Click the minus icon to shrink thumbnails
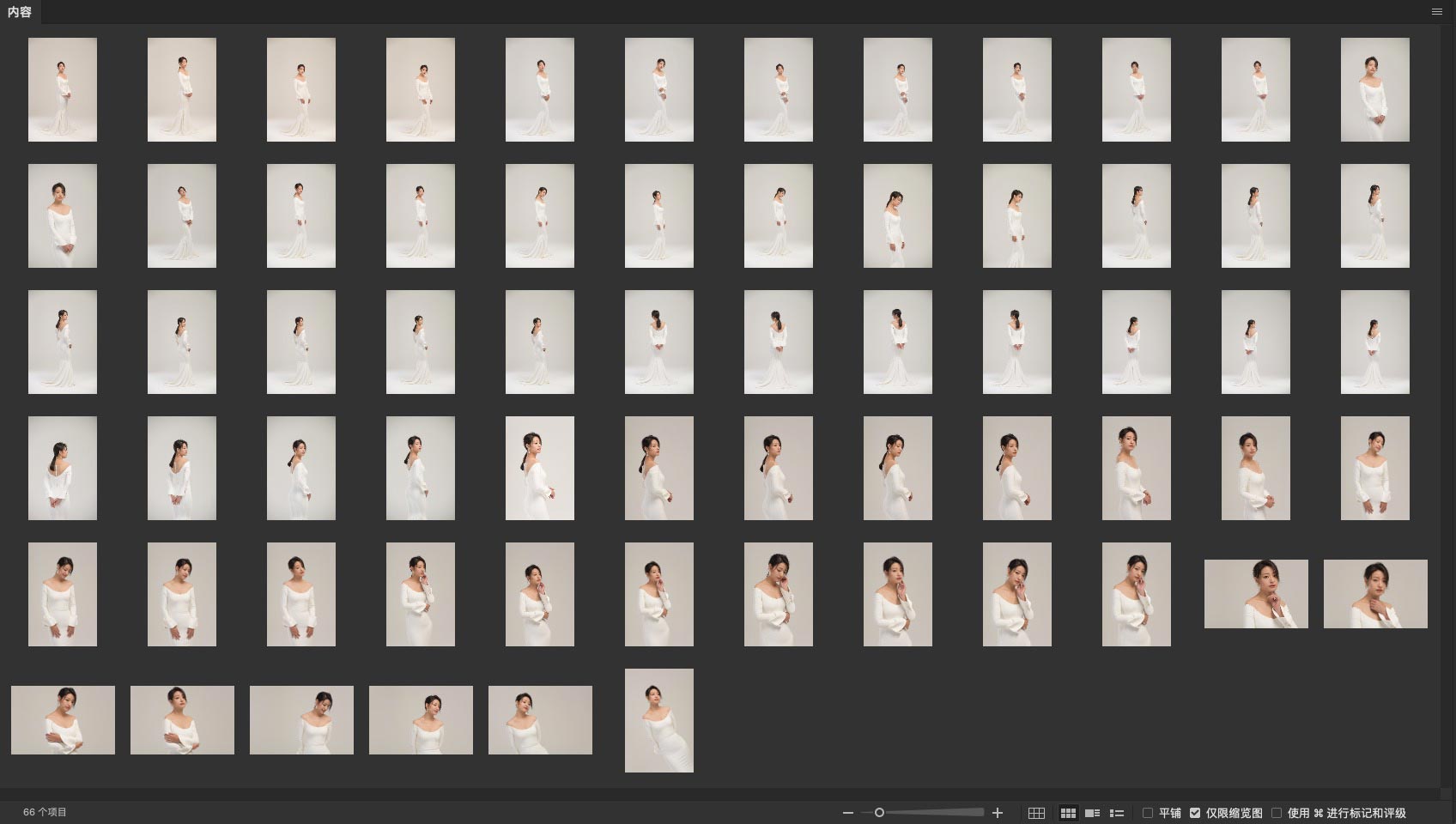 (x=848, y=813)
